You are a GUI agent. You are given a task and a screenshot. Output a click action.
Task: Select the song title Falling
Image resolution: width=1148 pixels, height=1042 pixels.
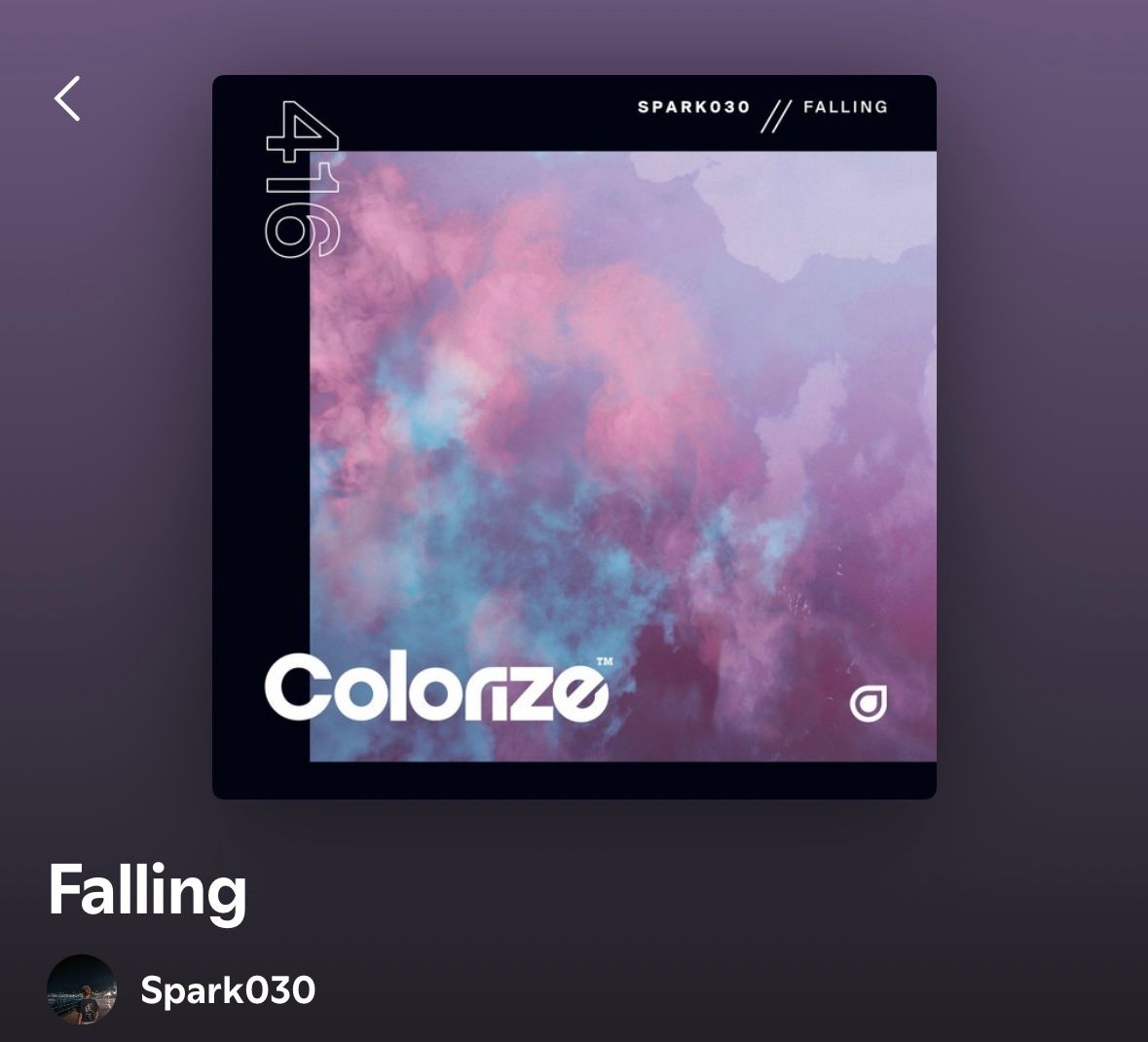(147, 892)
